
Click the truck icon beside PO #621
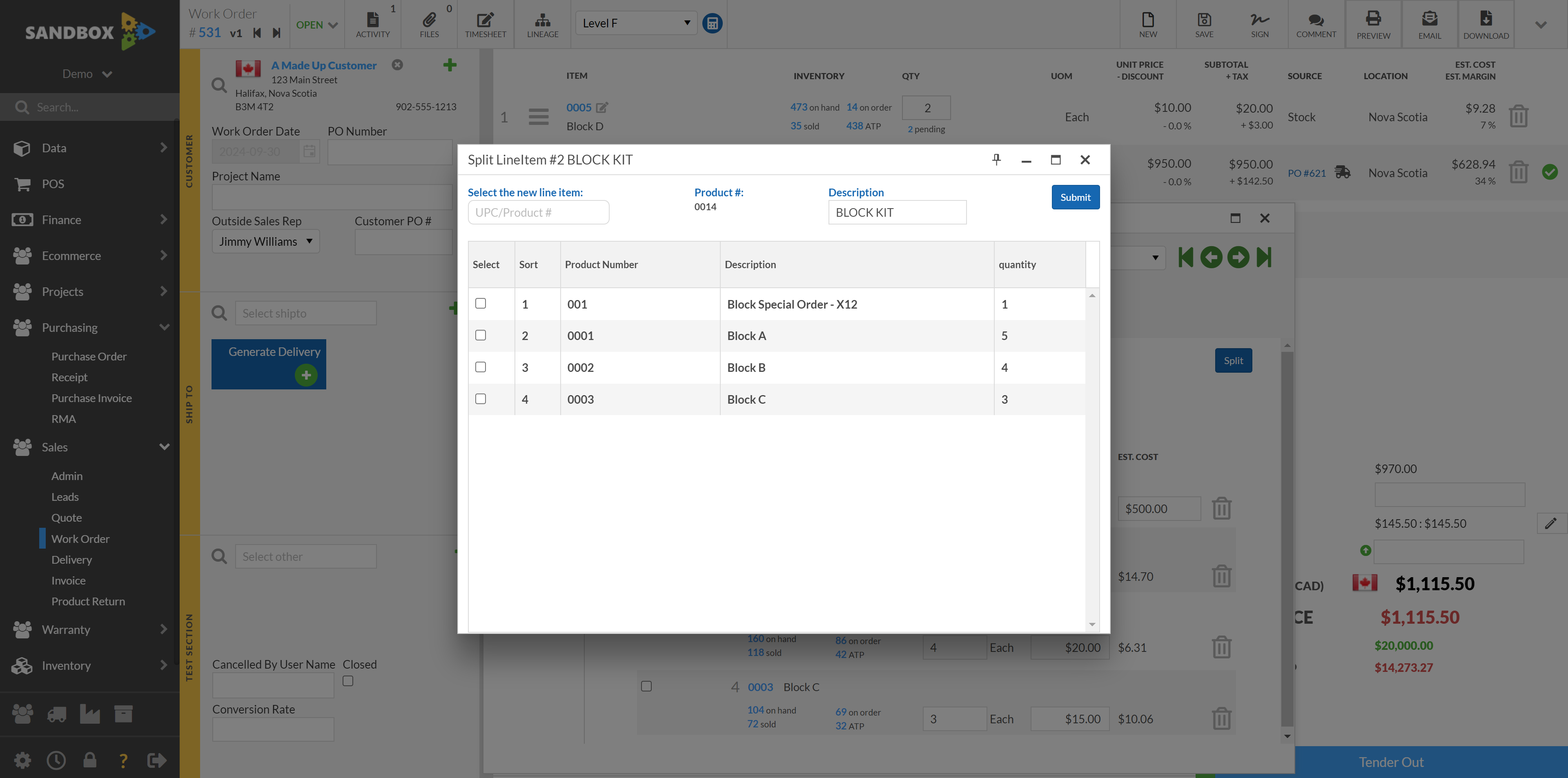pyautogui.click(x=1343, y=172)
